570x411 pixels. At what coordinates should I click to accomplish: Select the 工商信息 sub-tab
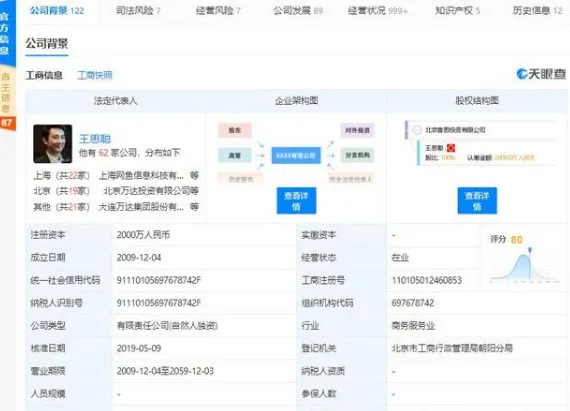coord(44,75)
